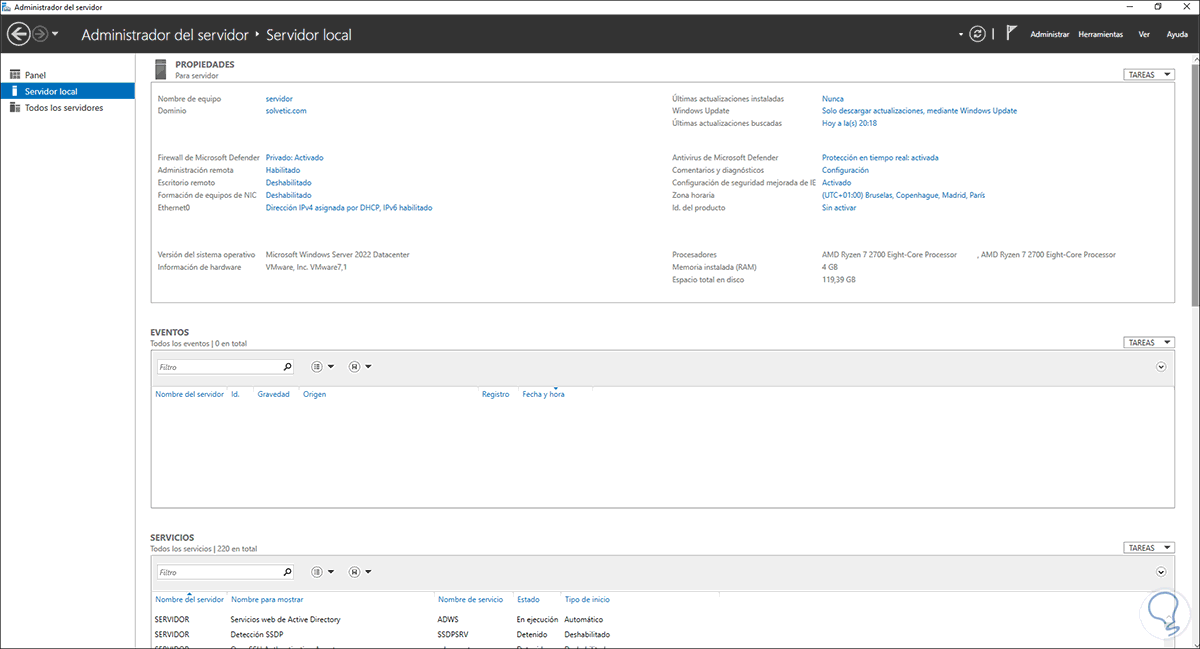This screenshot has height=649, width=1200.
Task: Open the notifications flag
Action: pos(1011,34)
